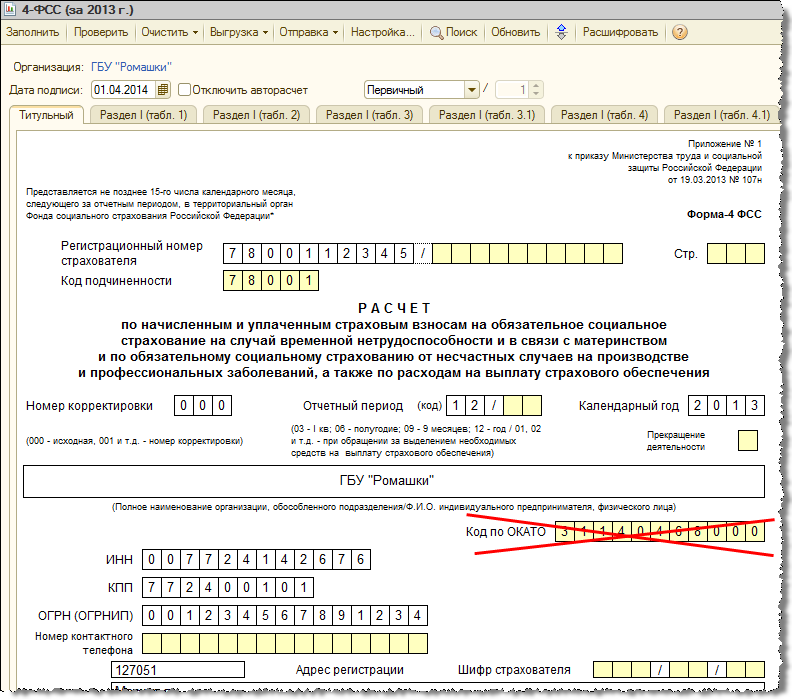Open the Отправка dropdown menu
792x699 pixels.
(x=309, y=32)
